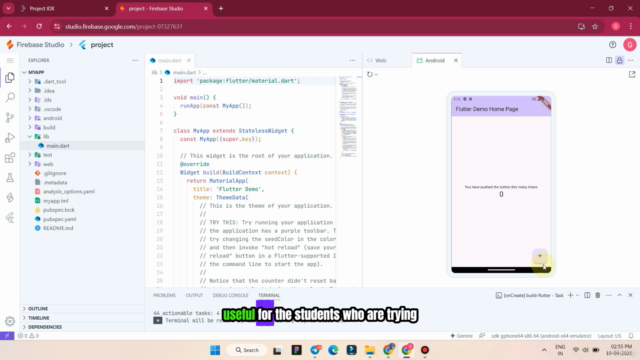Image resolution: width=640 pixels, height=360 pixels.
Task: Open notifications bell in status bar
Action: click(x=631, y=336)
